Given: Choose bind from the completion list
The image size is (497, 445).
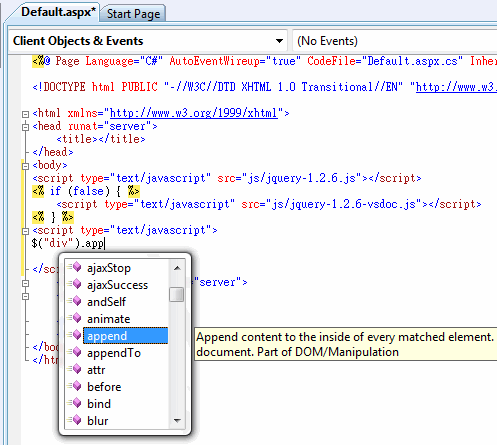Looking at the screenshot, I should 99,404.
